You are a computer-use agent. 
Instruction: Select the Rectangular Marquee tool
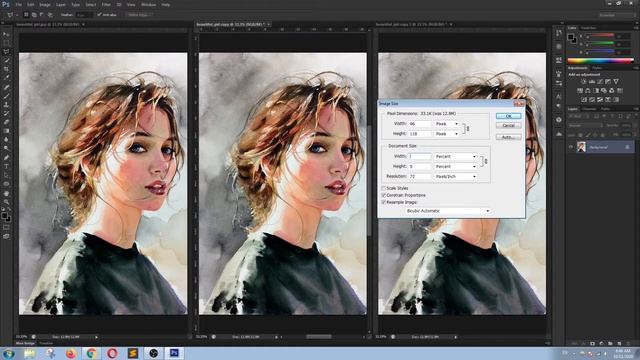pos(6,43)
